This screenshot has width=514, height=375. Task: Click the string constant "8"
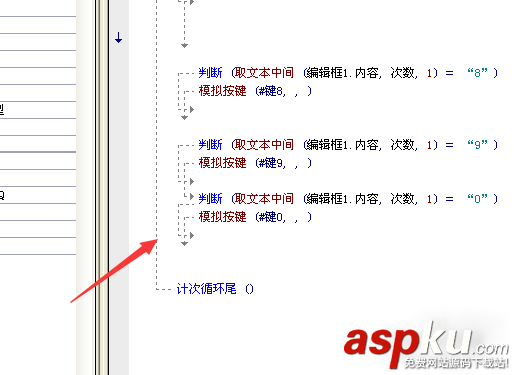[x=477, y=72]
